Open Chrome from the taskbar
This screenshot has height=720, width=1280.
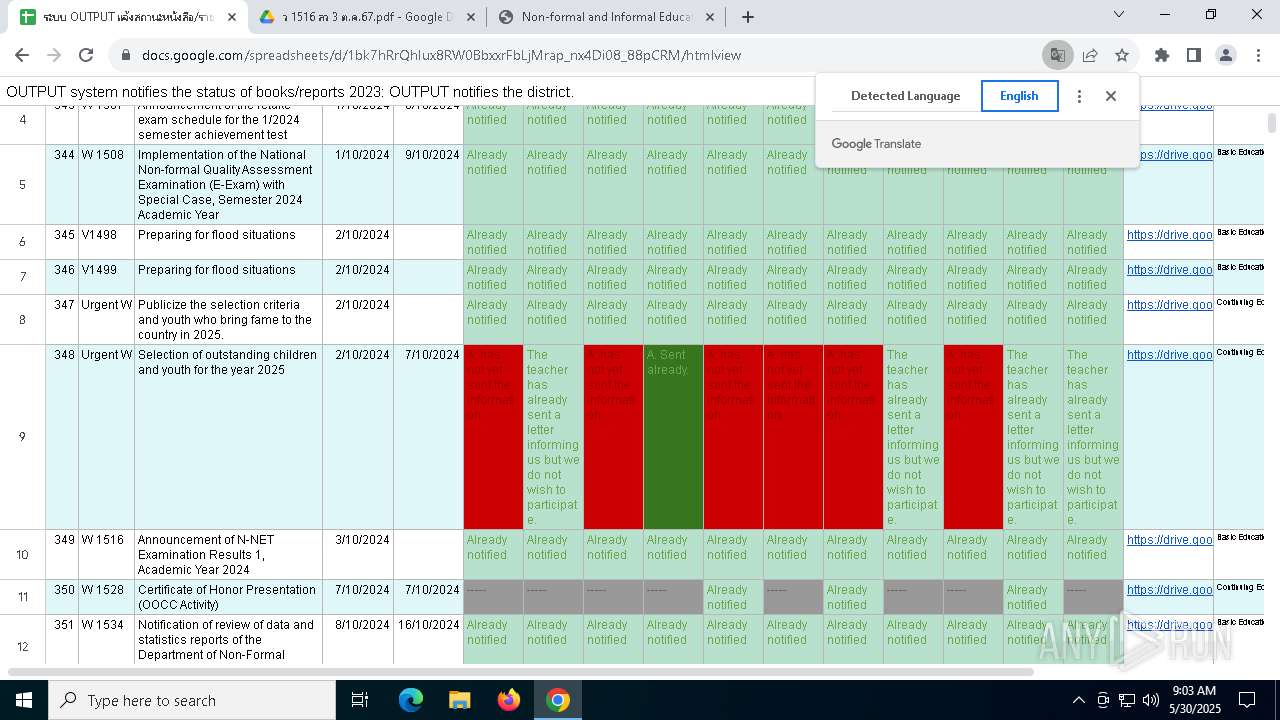click(558, 700)
